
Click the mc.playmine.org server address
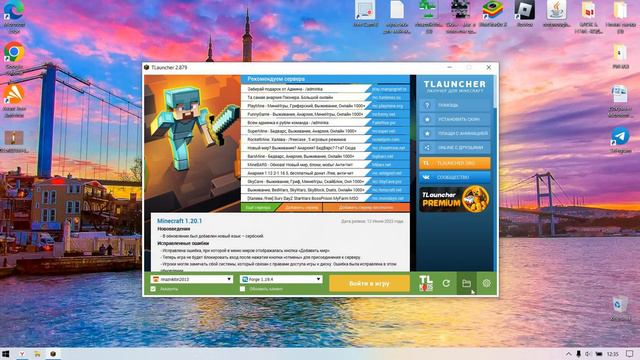(x=387, y=106)
